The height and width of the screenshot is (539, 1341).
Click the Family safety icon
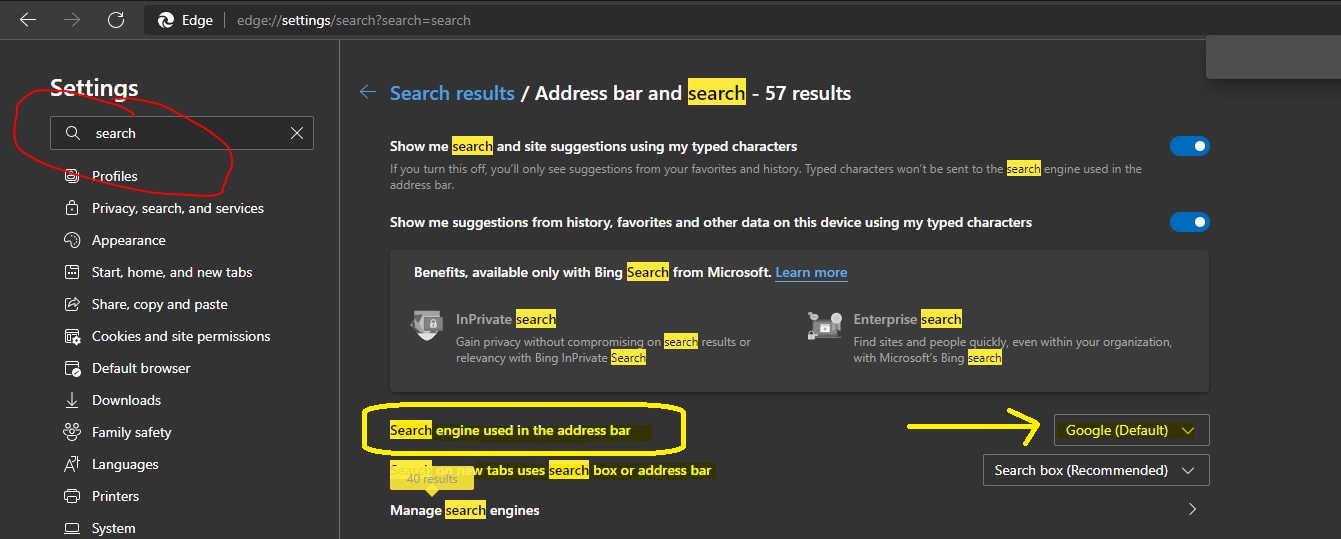point(72,432)
